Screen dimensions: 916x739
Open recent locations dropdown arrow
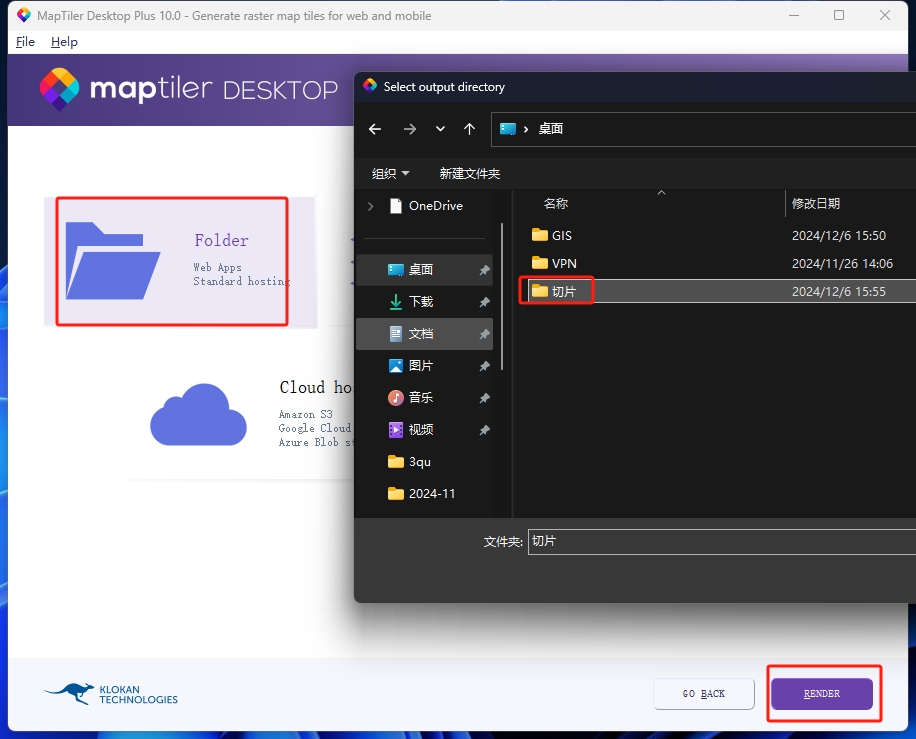pos(440,129)
